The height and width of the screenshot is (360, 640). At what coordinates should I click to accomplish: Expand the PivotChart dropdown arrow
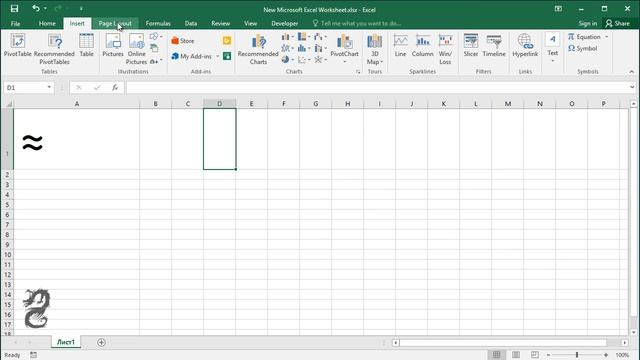coord(344,62)
